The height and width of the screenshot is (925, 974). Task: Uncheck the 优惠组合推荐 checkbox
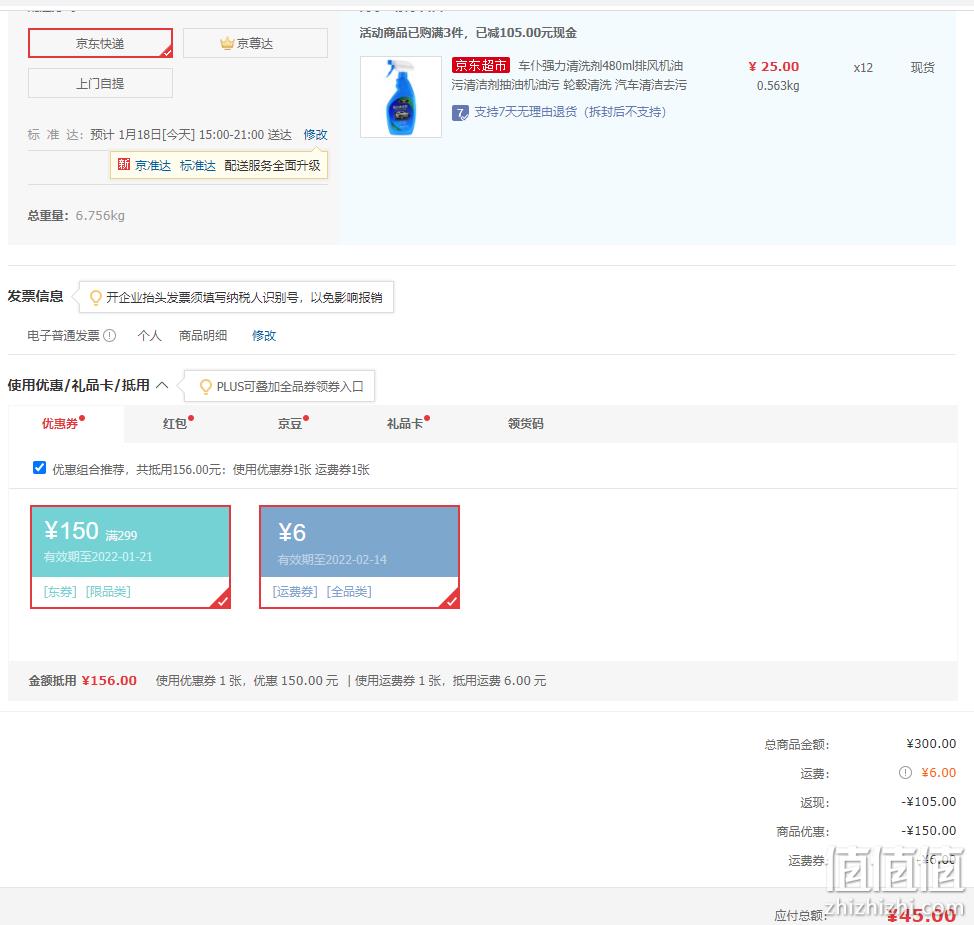coord(39,468)
